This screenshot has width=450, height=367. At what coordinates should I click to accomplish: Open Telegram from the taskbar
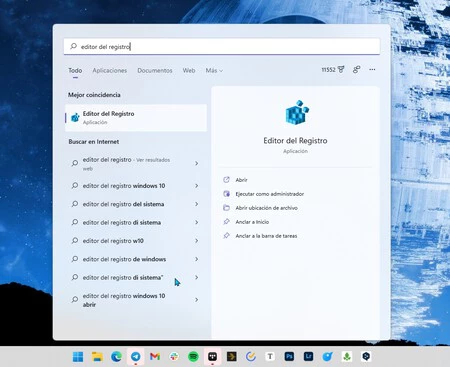click(x=136, y=357)
